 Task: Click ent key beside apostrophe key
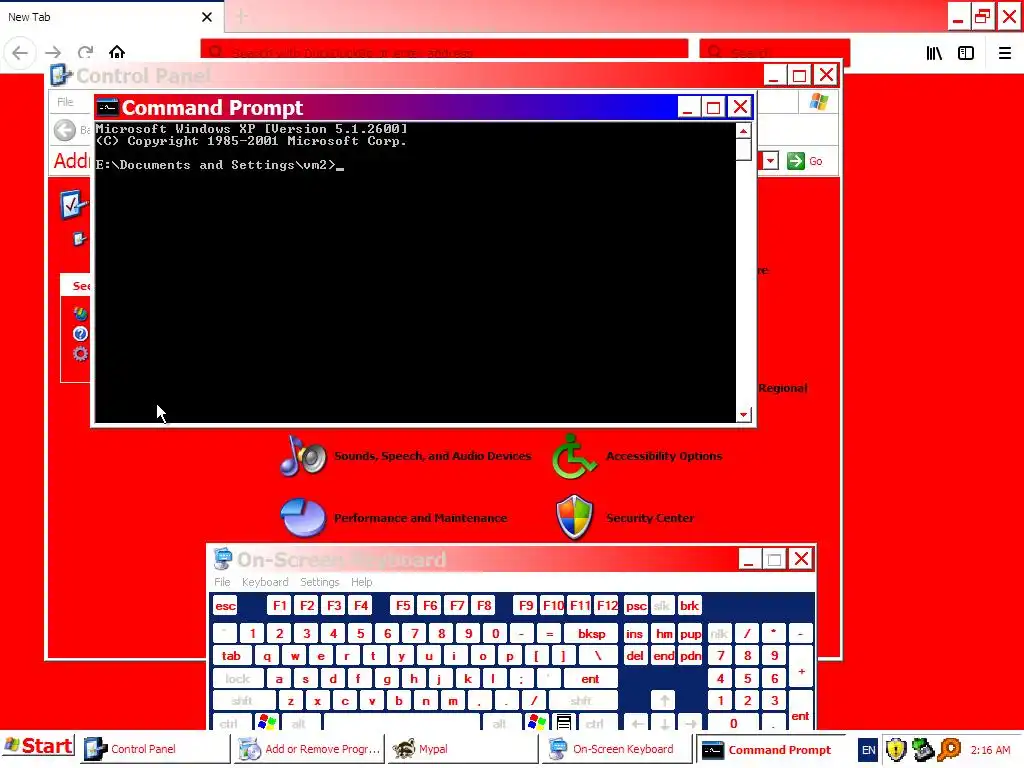click(x=590, y=679)
